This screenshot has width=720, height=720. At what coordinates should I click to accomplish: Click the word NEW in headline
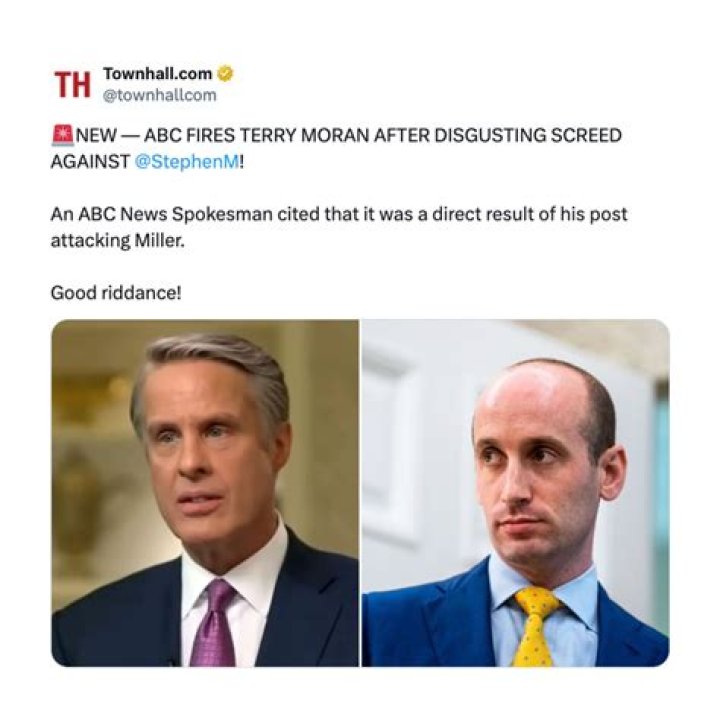click(96, 135)
